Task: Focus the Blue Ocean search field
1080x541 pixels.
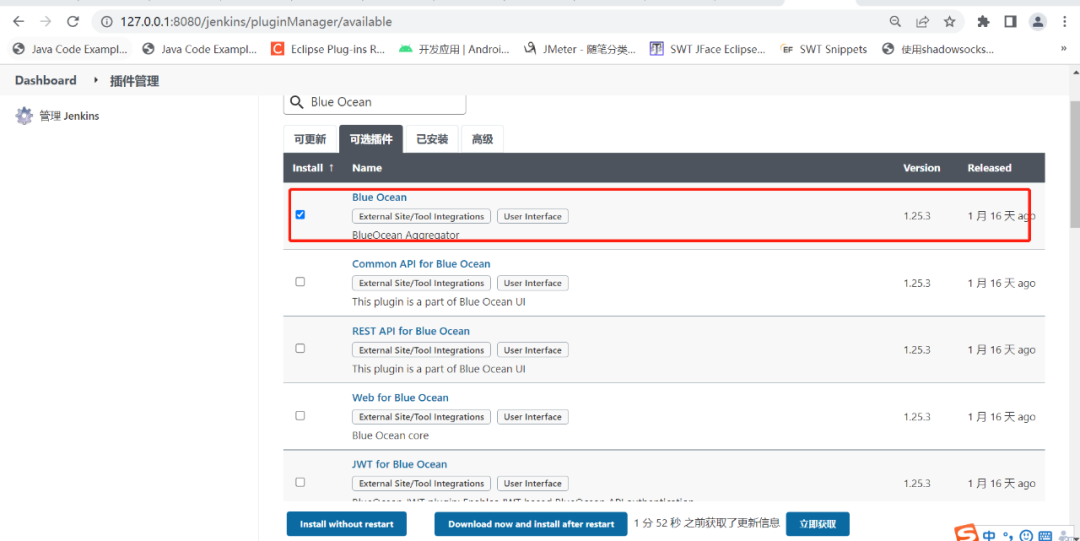Action: click(375, 102)
